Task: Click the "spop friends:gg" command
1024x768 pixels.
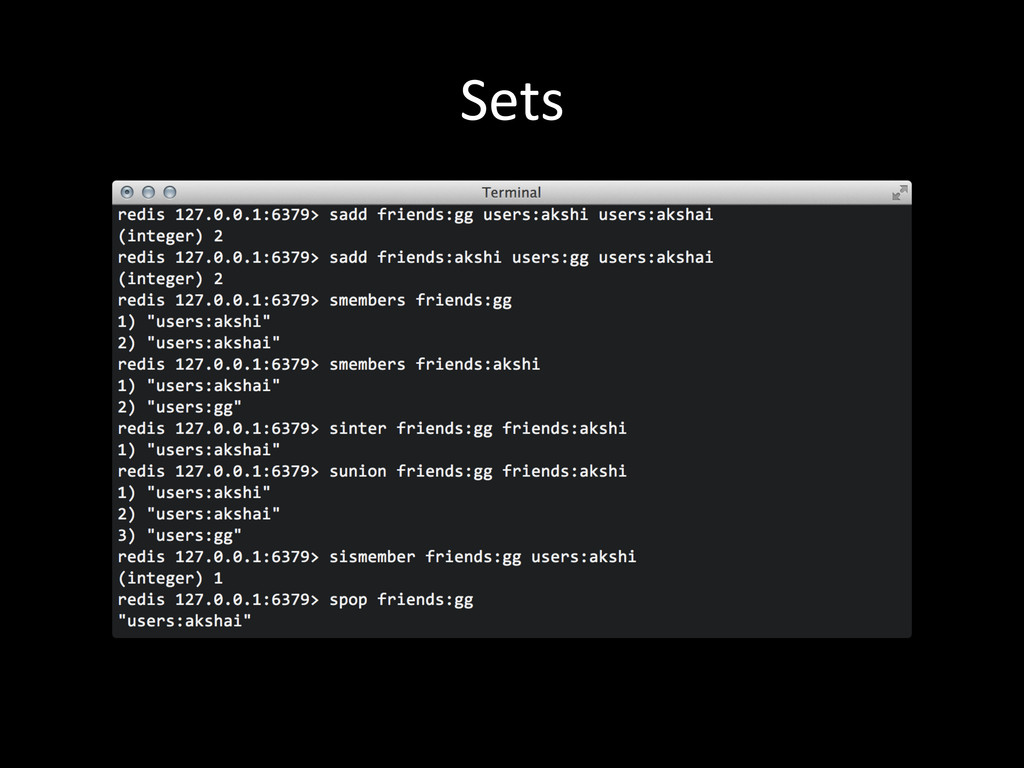Action: pos(400,600)
